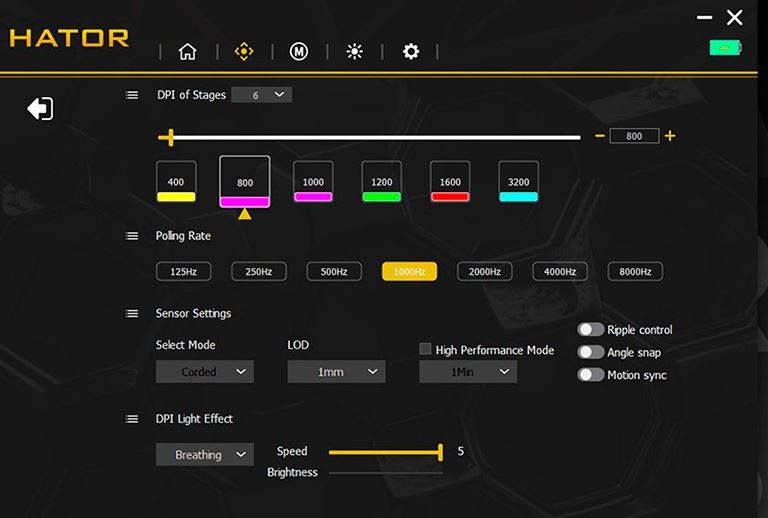Click the plus icon to increase DPI
768x518 pixels.
(x=670, y=136)
